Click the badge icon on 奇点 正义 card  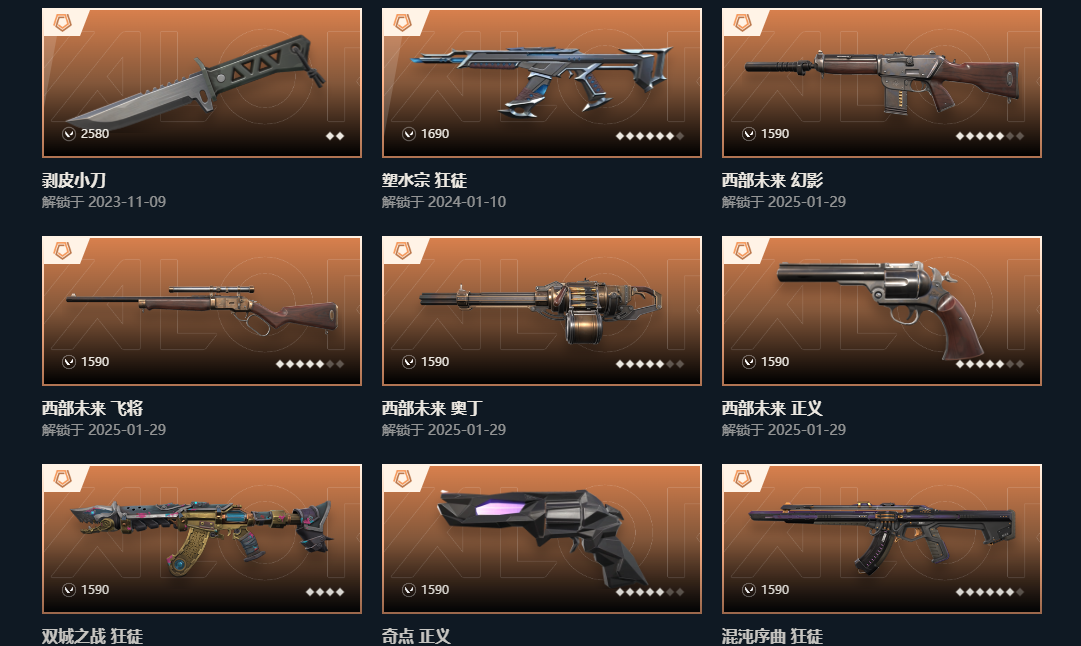point(403,478)
